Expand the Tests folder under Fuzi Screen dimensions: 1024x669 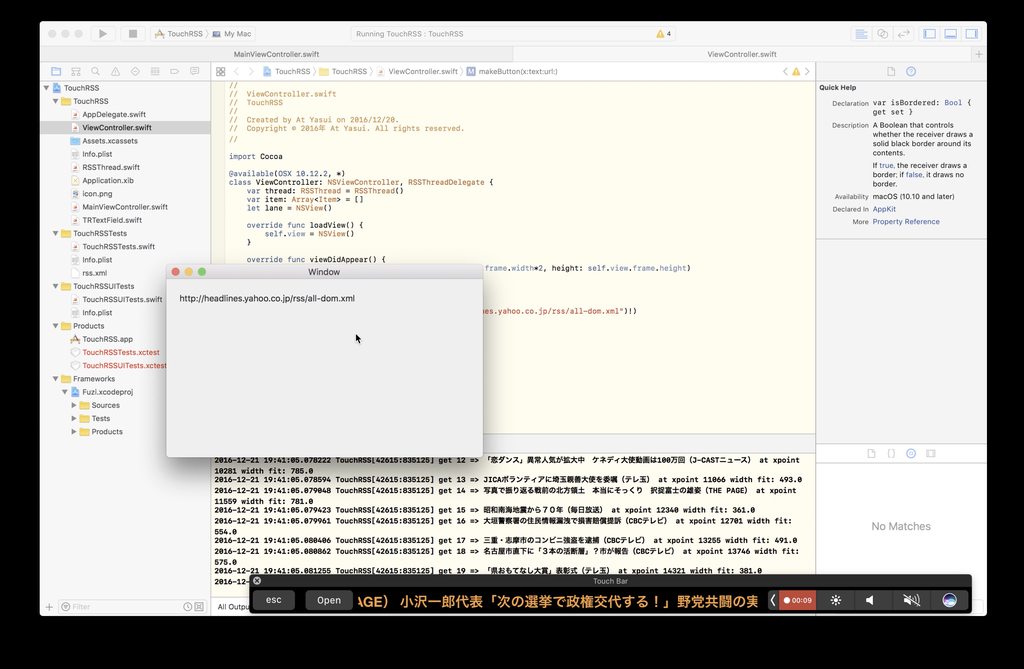(74, 418)
